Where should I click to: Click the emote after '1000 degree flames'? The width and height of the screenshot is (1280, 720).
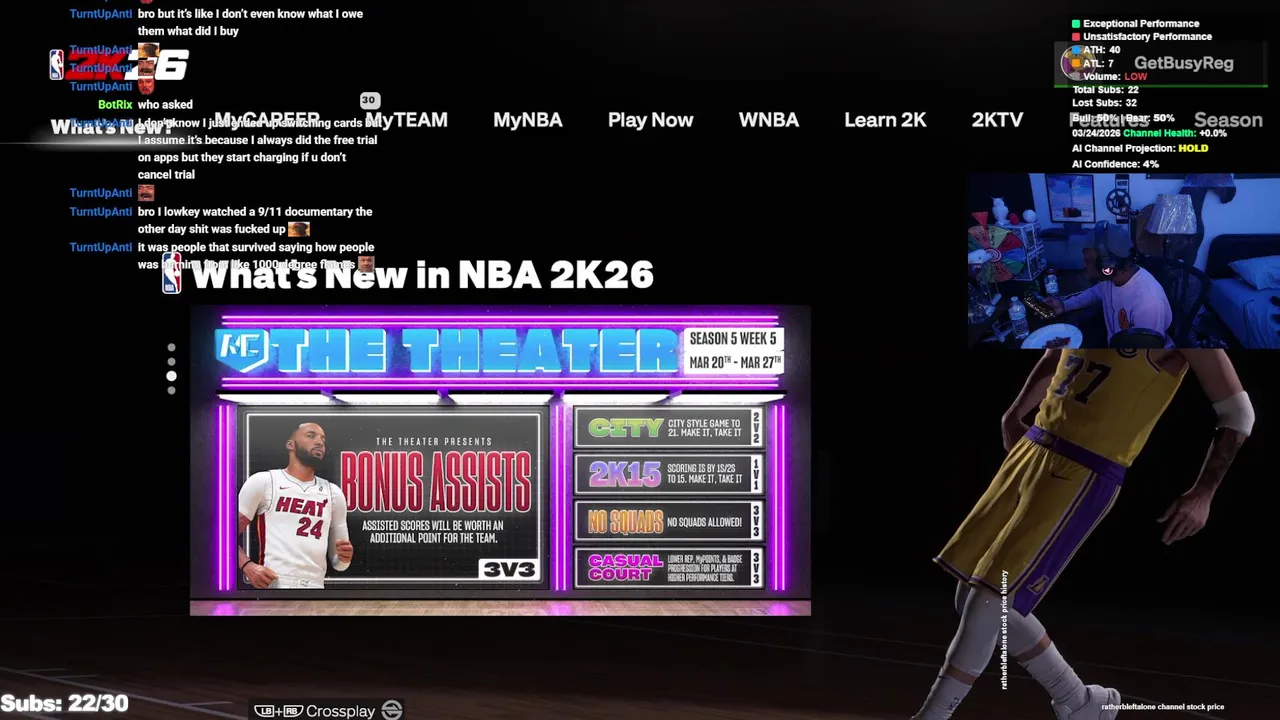366,264
